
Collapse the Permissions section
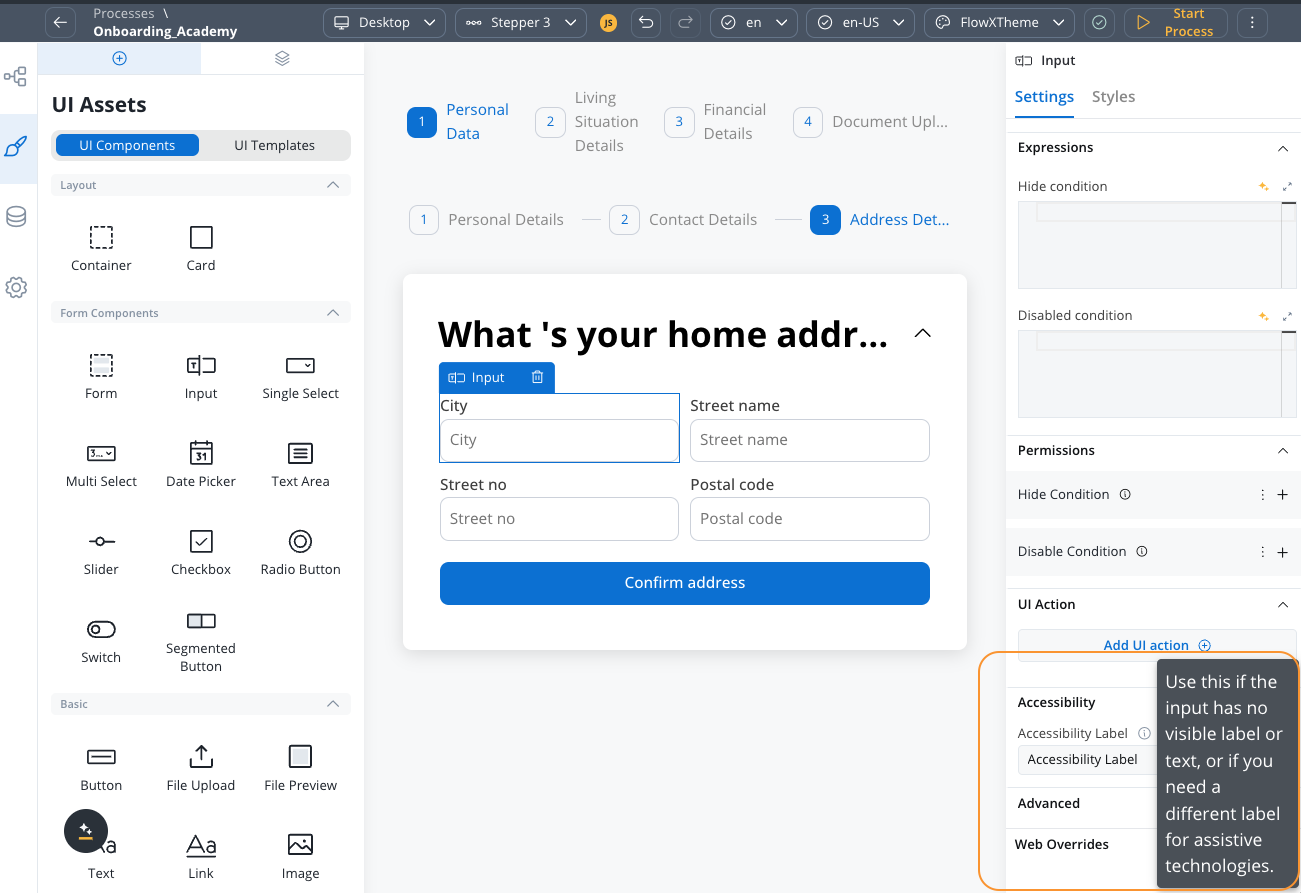(1283, 451)
